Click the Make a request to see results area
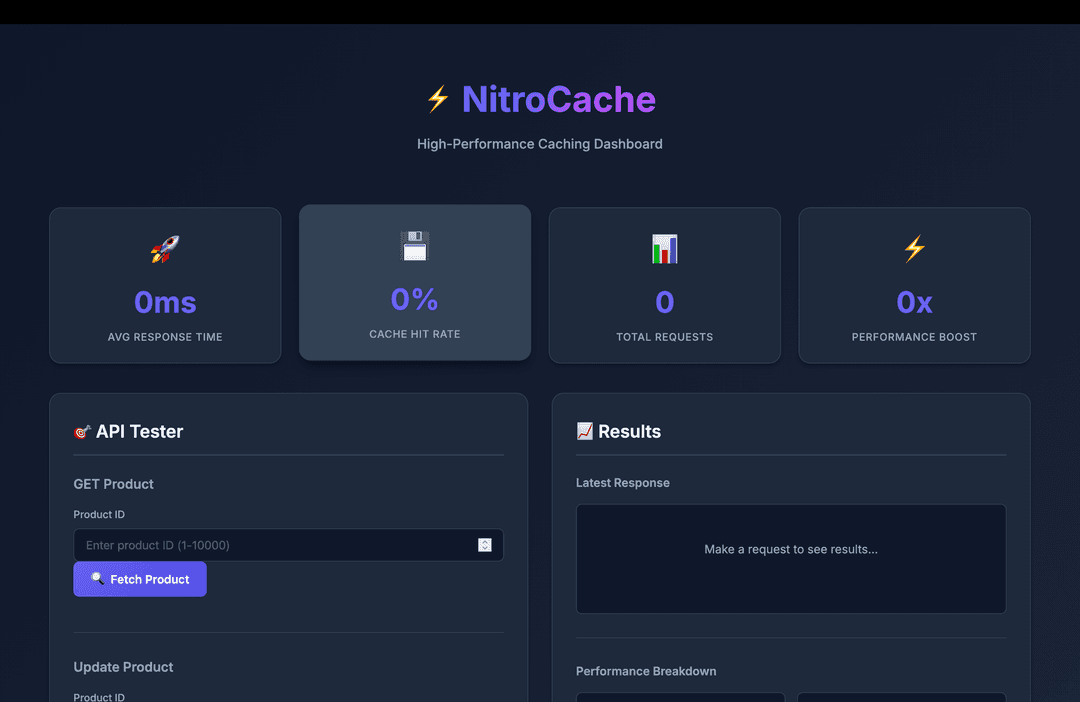Screen dimensions: 1080x702 coord(790,549)
